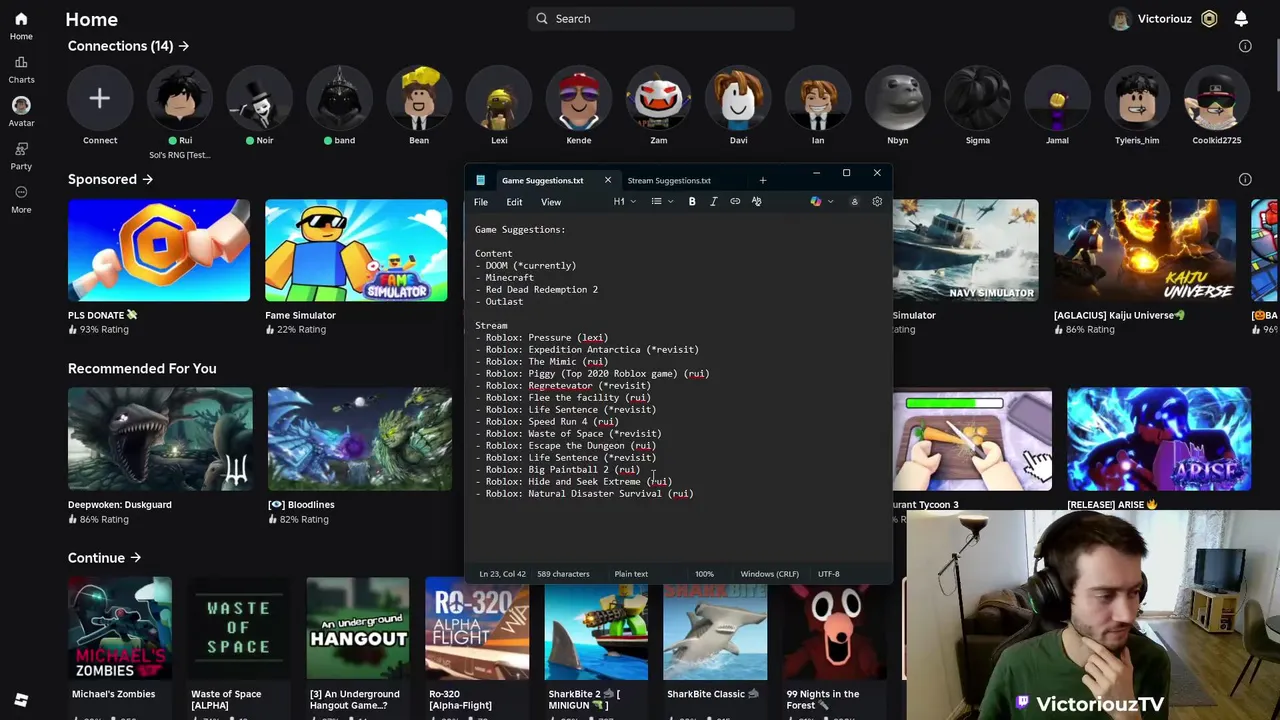Close the Game Suggestions.txt tab
The image size is (1280, 720).
tap(607, 180)
